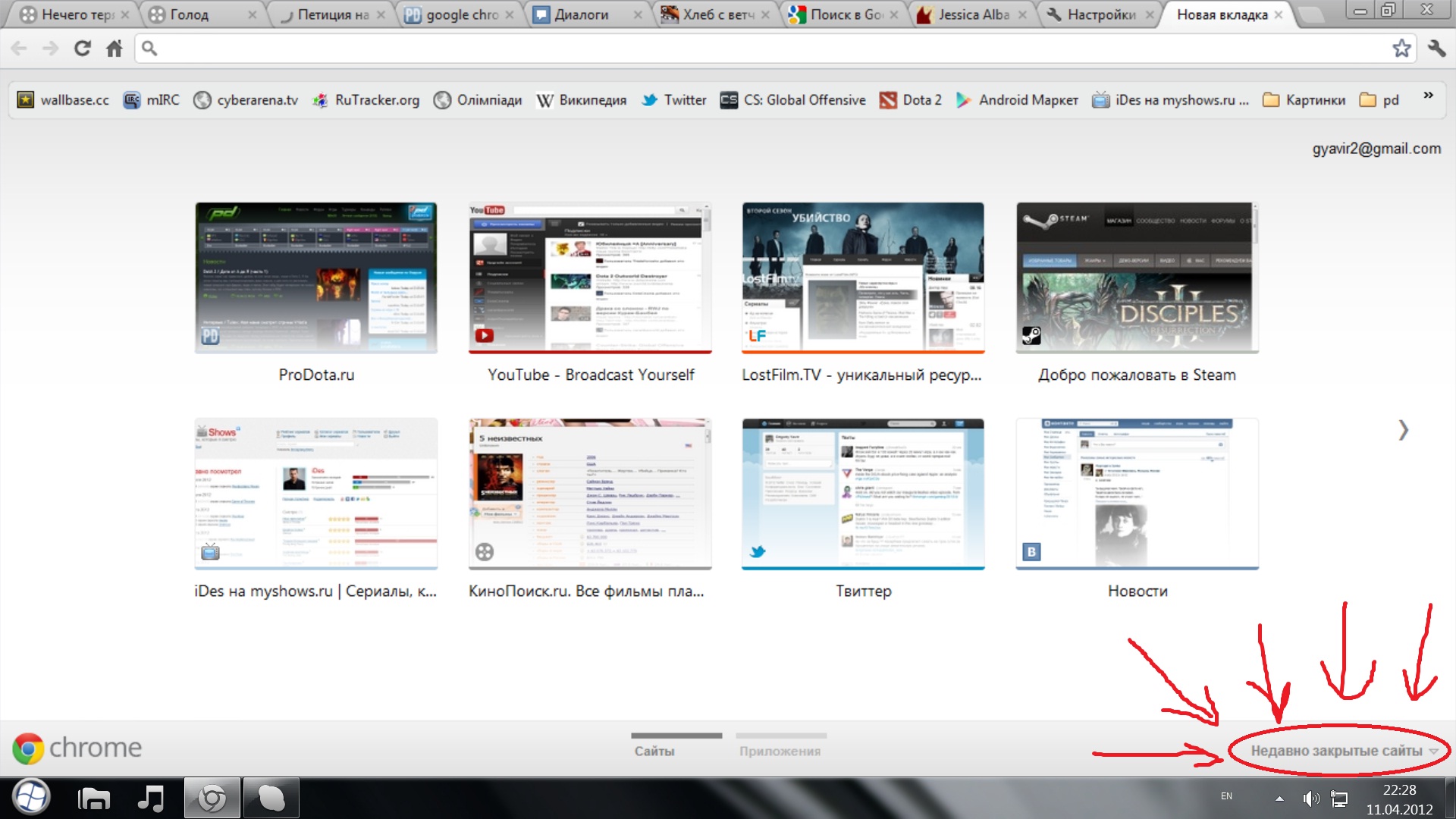Screen dimensions: 1456x819
Task: Open the Chrome wrench menu
Action: point(1436,49)
